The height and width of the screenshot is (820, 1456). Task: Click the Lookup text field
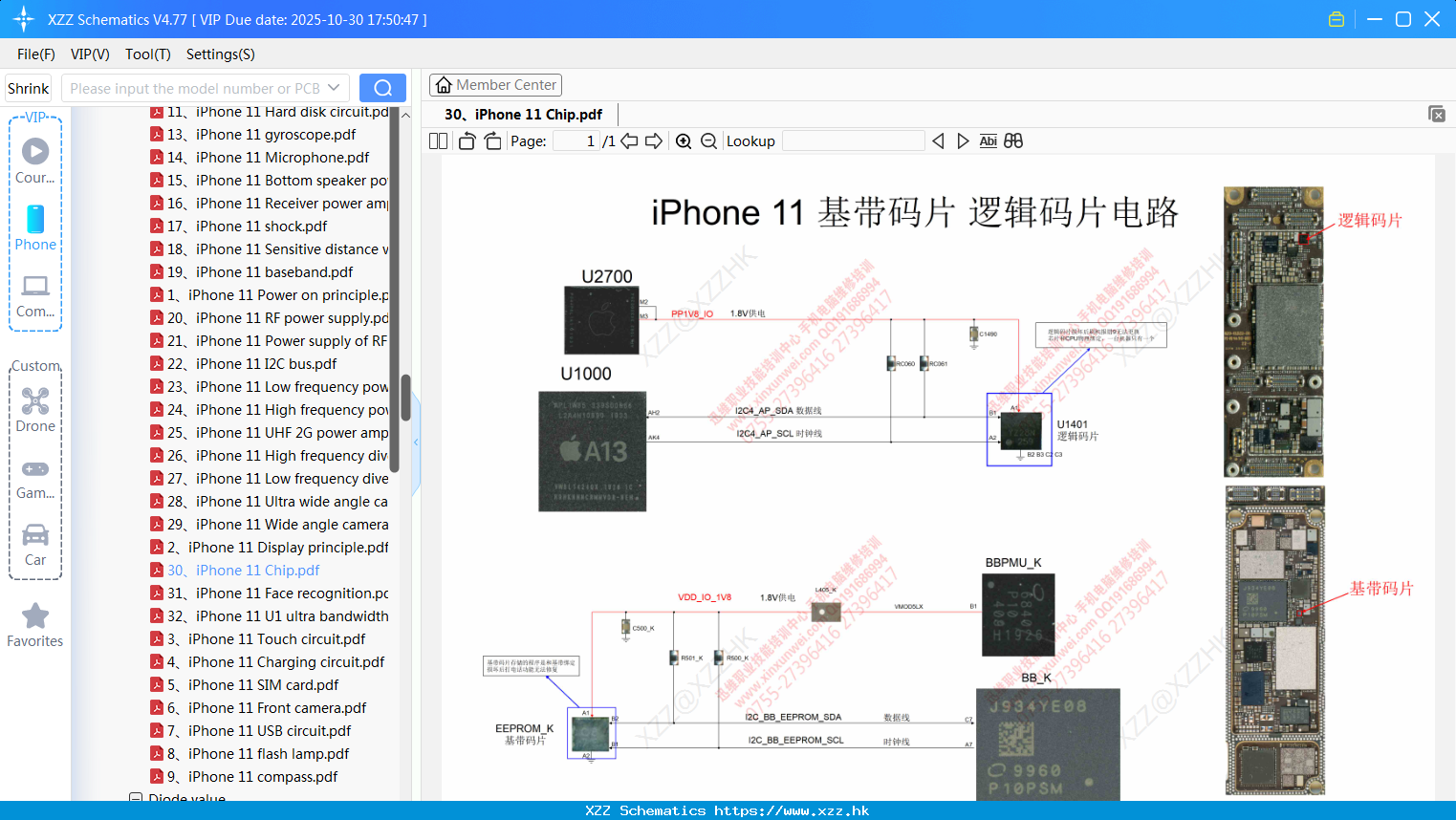coord(854,141)
